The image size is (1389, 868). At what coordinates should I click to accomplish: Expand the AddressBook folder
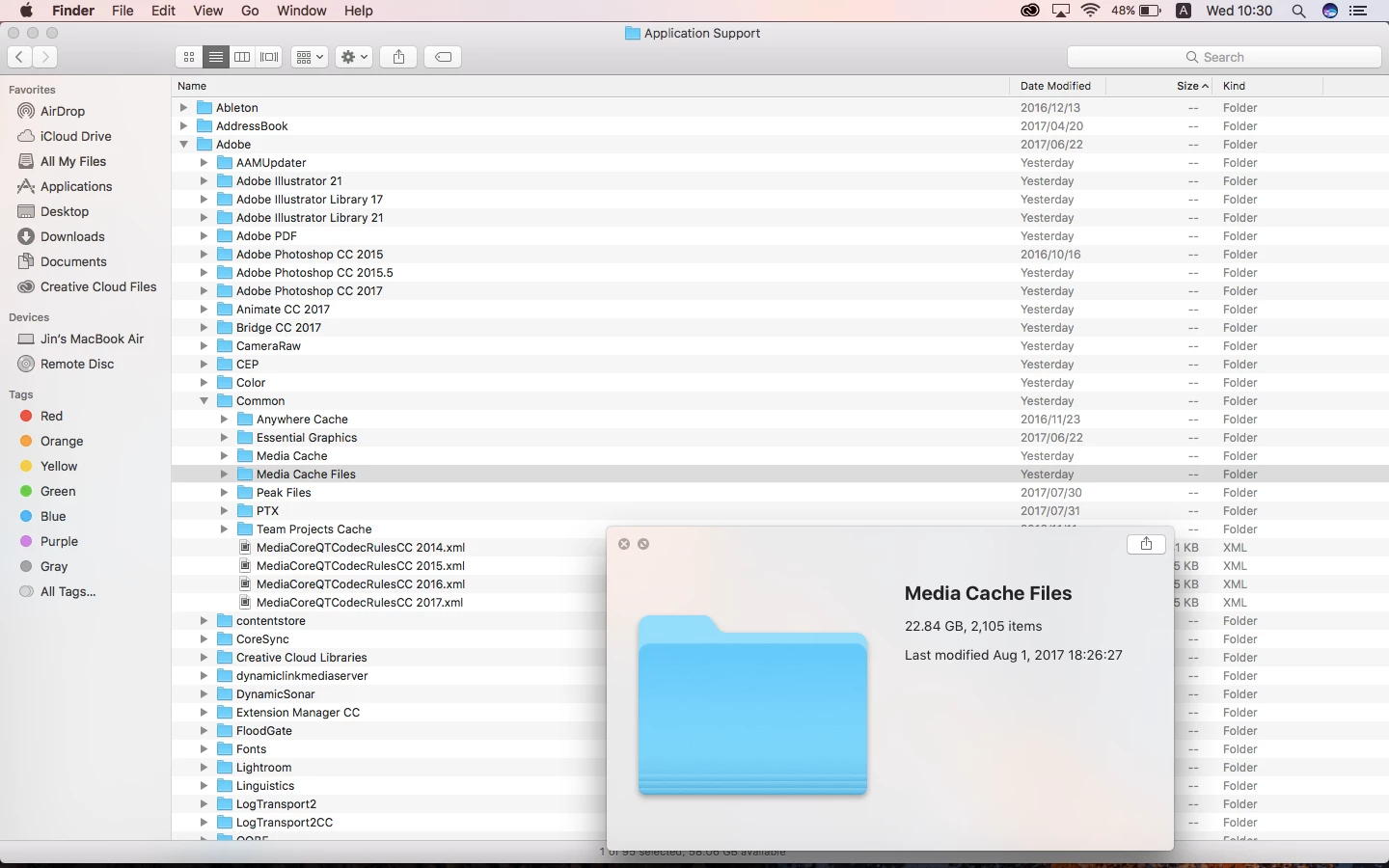(x=183, y=125)
